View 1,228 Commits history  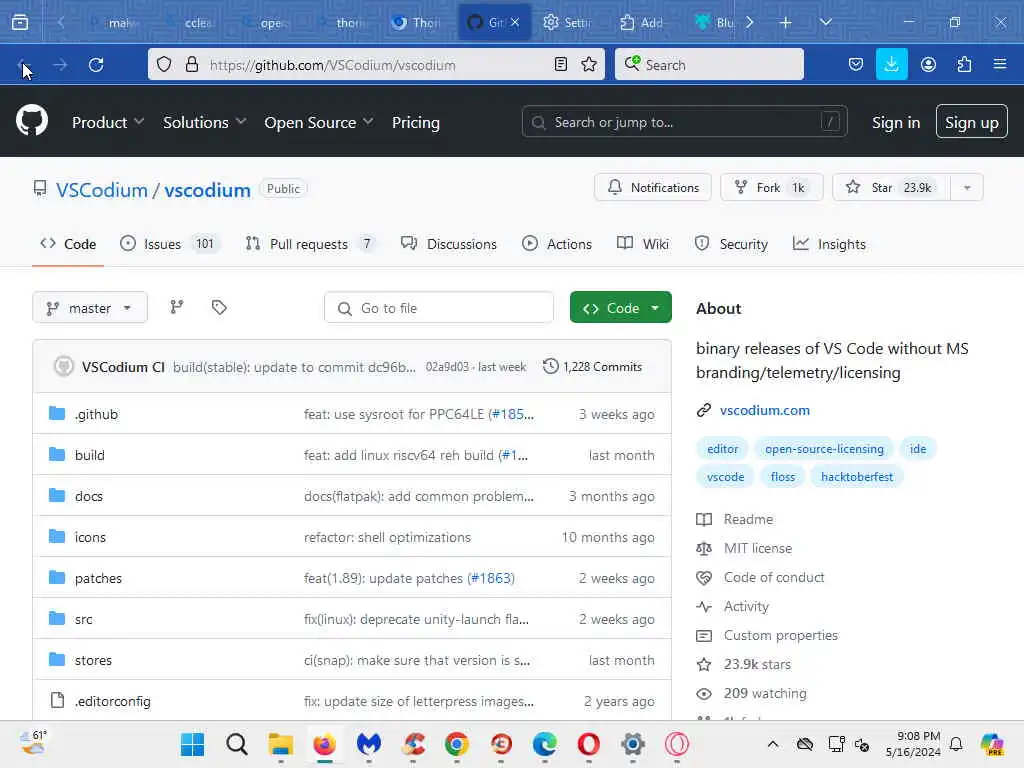click(592, 366)
